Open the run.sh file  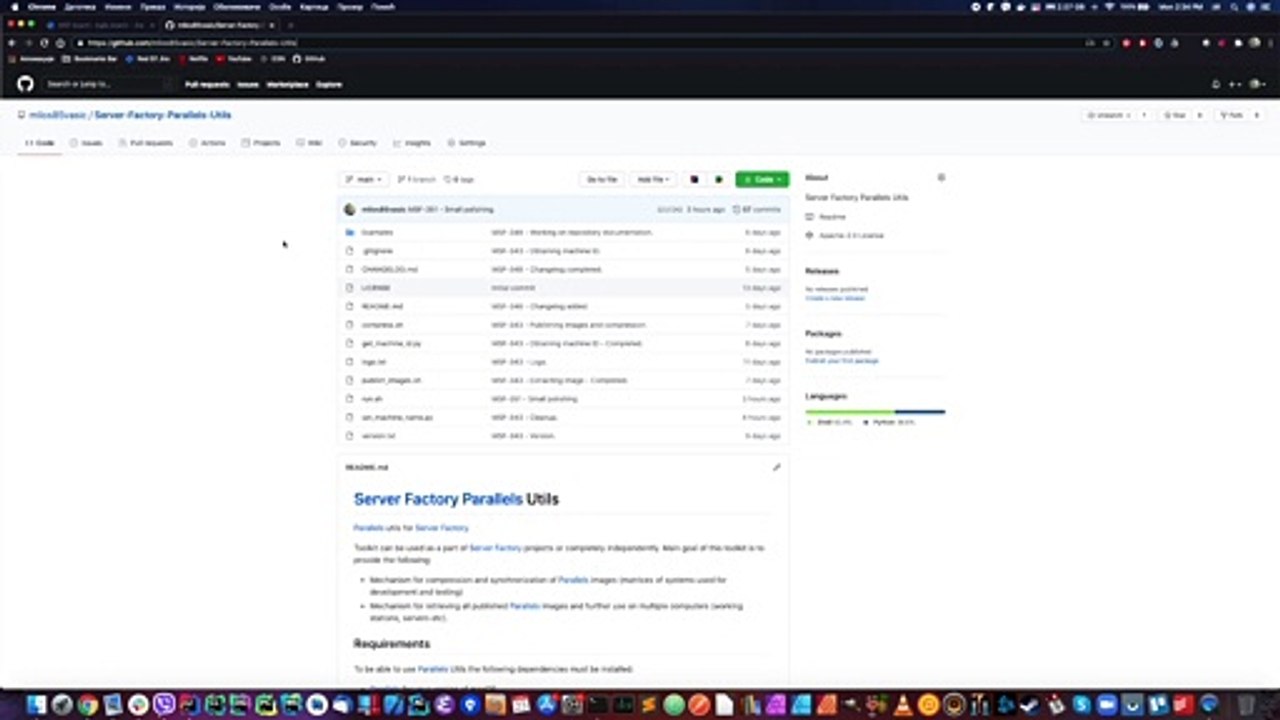[371, 399]
